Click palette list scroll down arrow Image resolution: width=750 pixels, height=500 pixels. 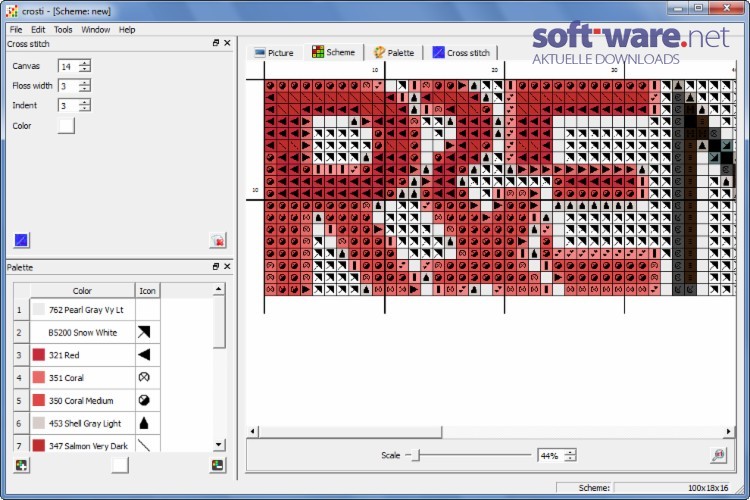[x=219, y=445]
